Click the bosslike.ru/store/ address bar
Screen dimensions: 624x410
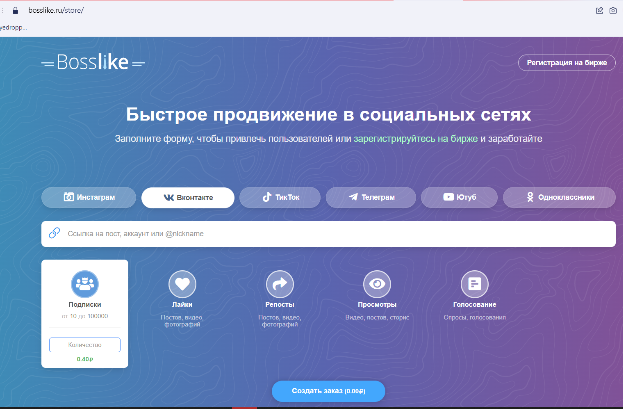coord(56,10)
